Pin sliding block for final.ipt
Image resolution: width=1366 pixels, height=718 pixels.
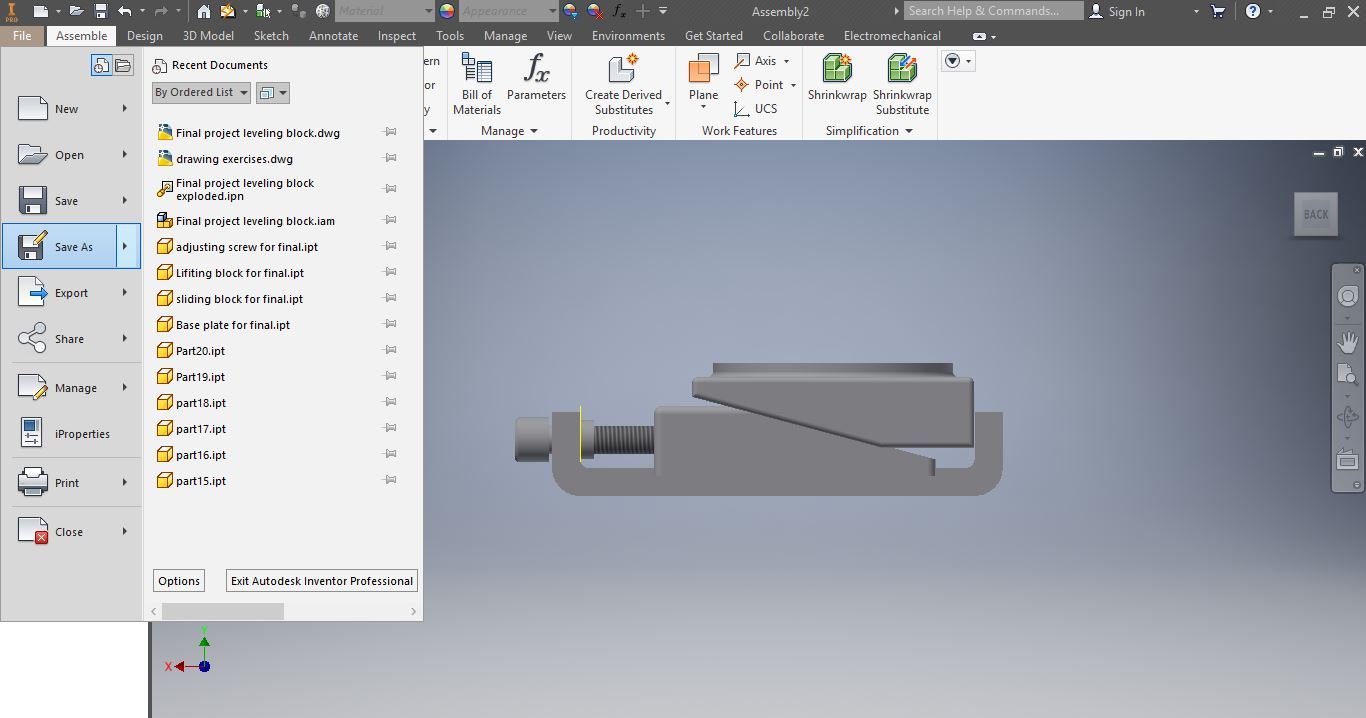(391, 298)
